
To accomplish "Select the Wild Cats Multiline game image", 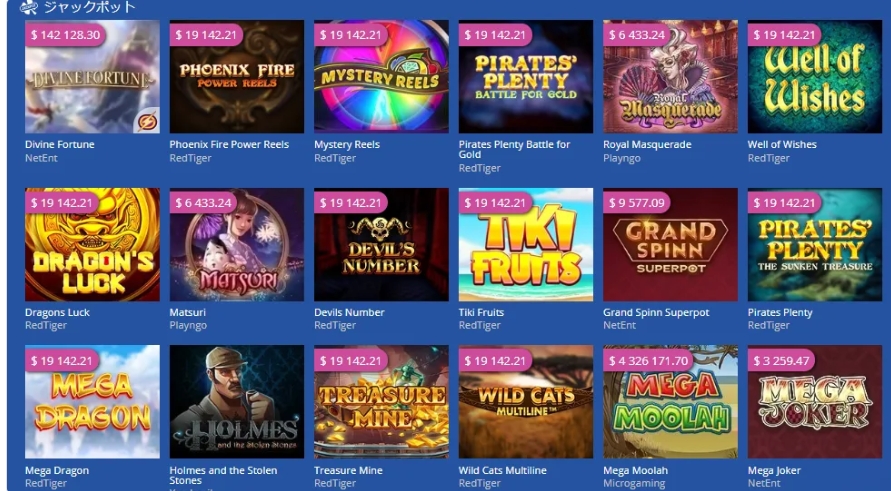I will pos(526,402).
